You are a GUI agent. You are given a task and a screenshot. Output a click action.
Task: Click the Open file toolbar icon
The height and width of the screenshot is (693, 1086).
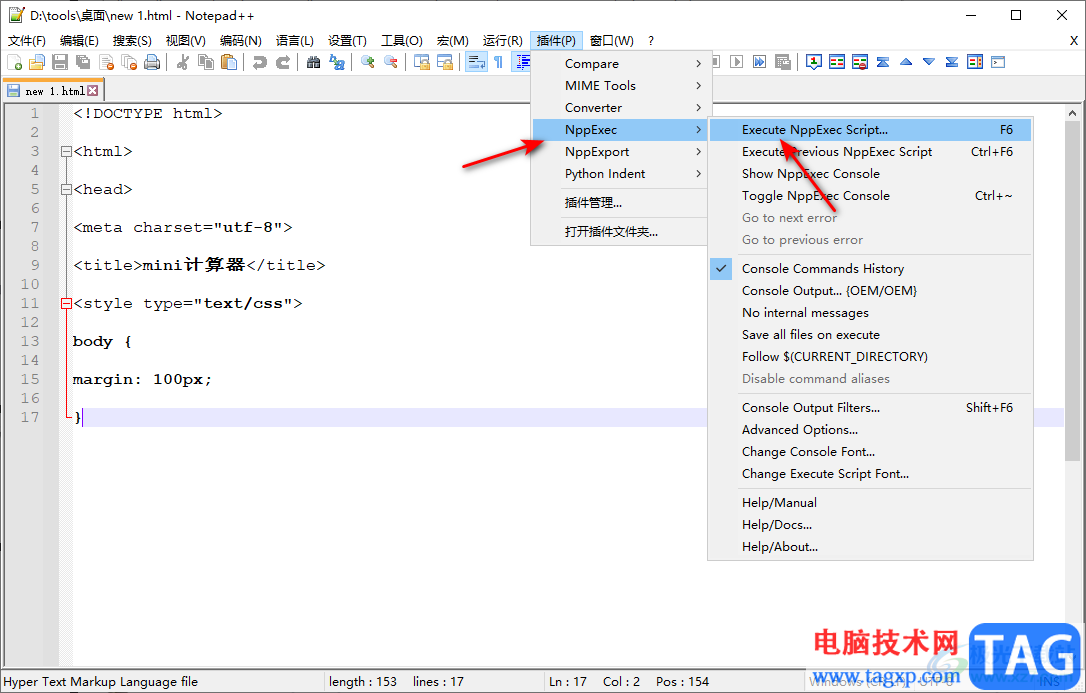tap(37, 62)
